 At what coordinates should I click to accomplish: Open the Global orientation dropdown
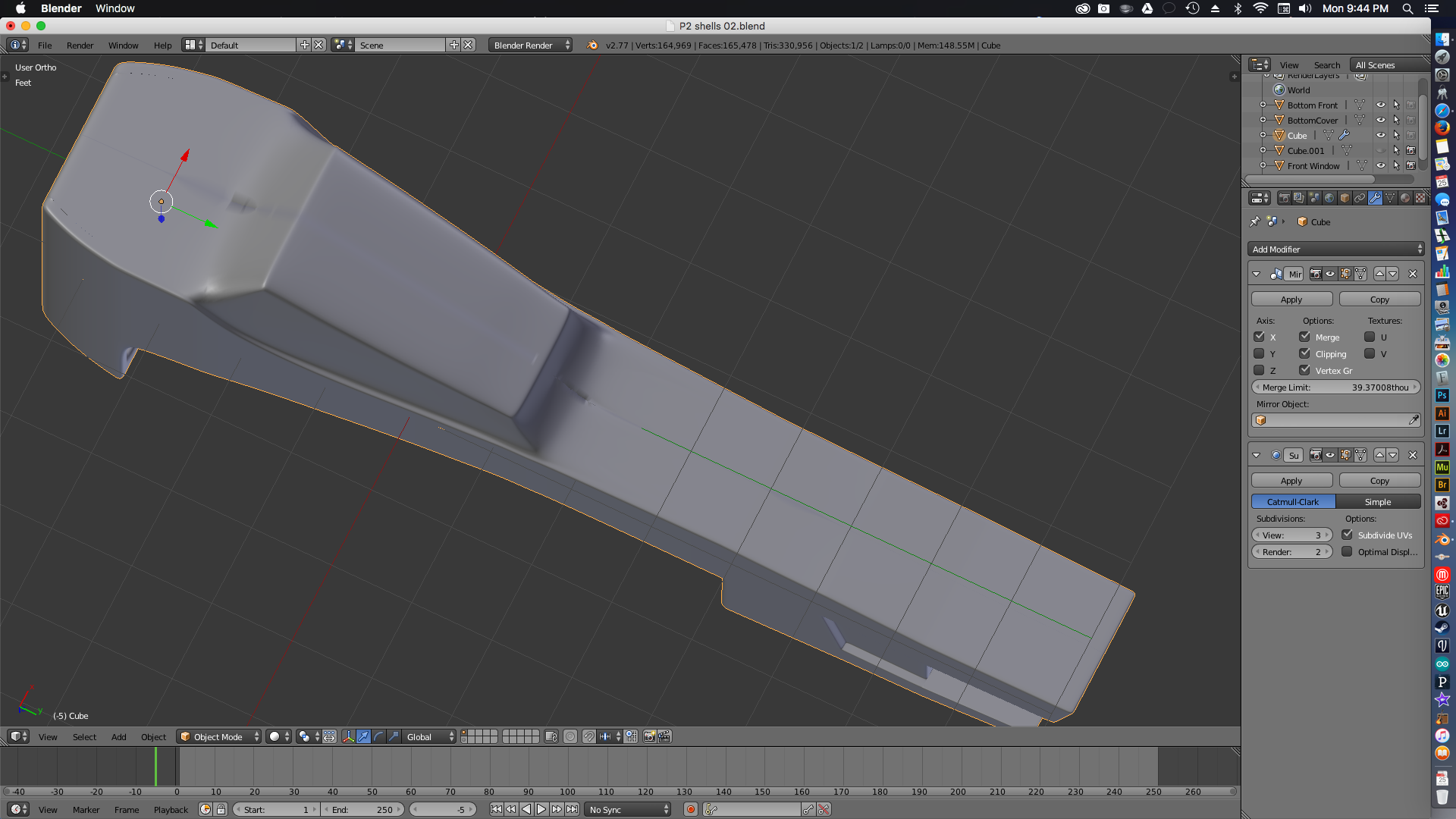[430, 736]
